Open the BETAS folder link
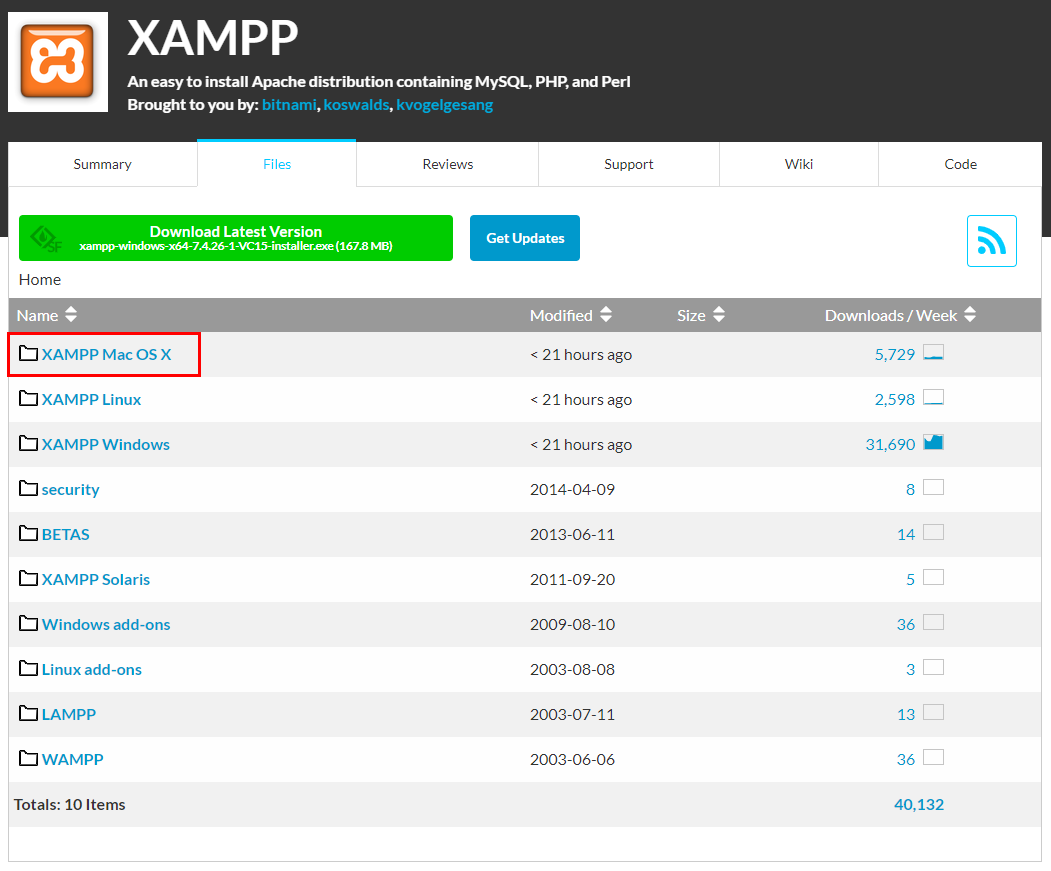 click(66, 534)
